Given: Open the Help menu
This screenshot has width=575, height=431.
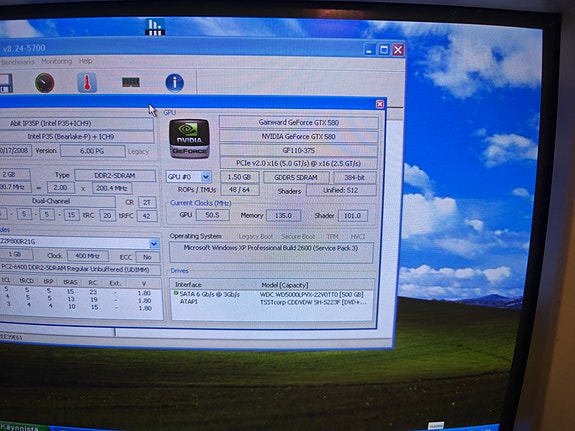Looking at the screenshot, I should pos(85,61).
